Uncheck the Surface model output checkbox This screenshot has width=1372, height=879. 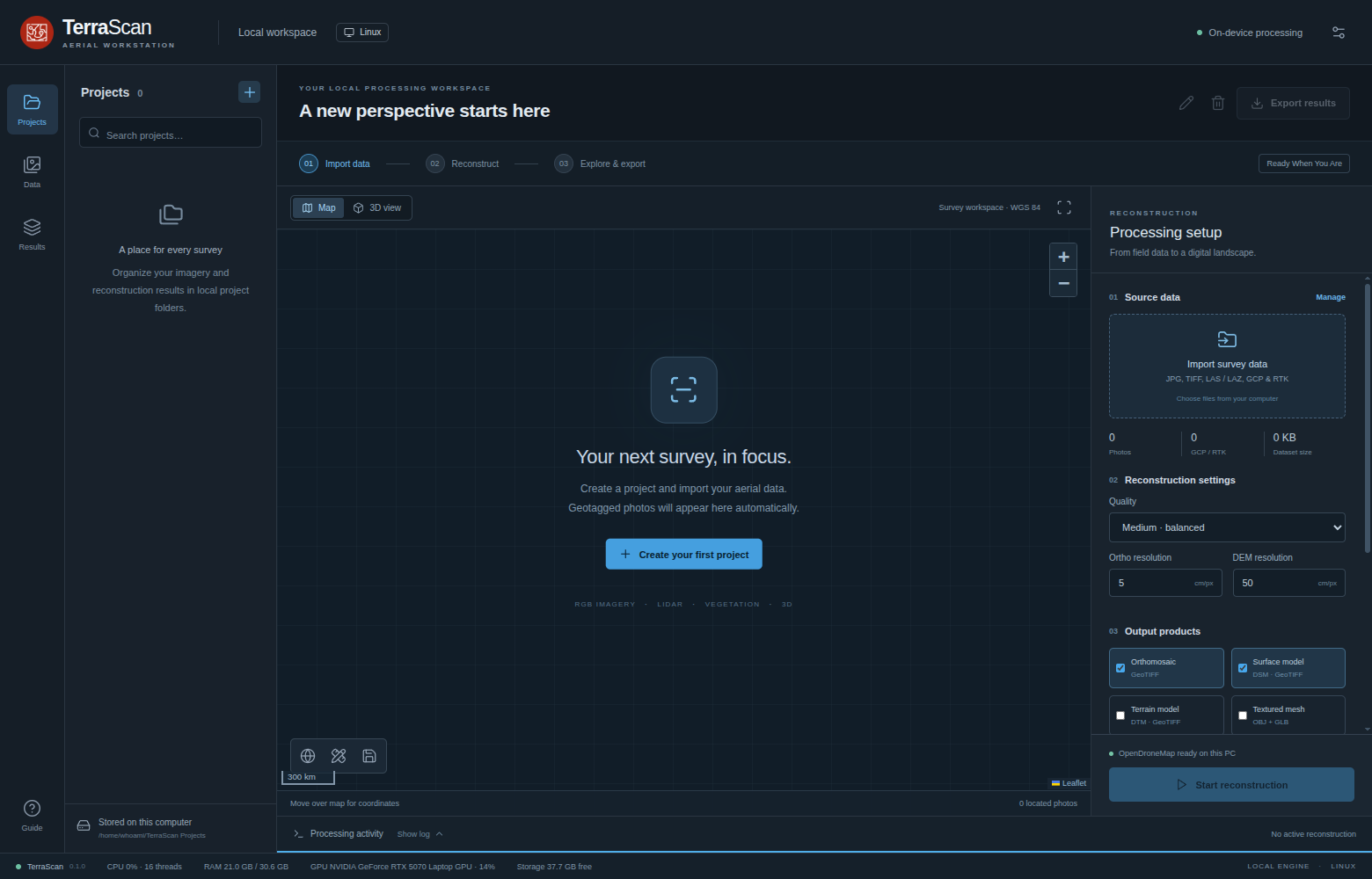pos(1243,668)
